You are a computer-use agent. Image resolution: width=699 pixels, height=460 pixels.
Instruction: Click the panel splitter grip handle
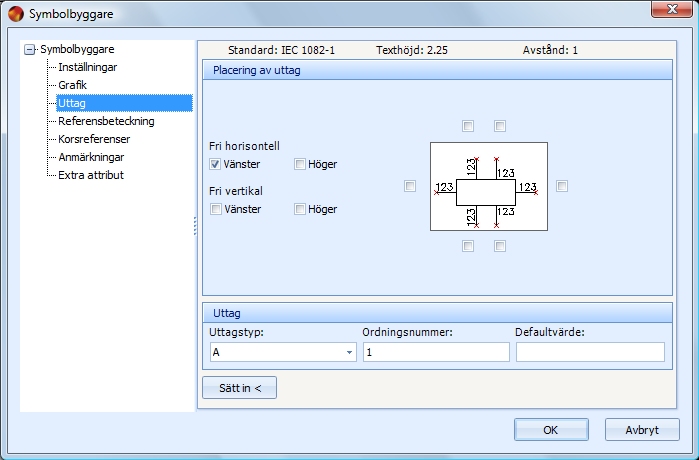click(195, 226)
